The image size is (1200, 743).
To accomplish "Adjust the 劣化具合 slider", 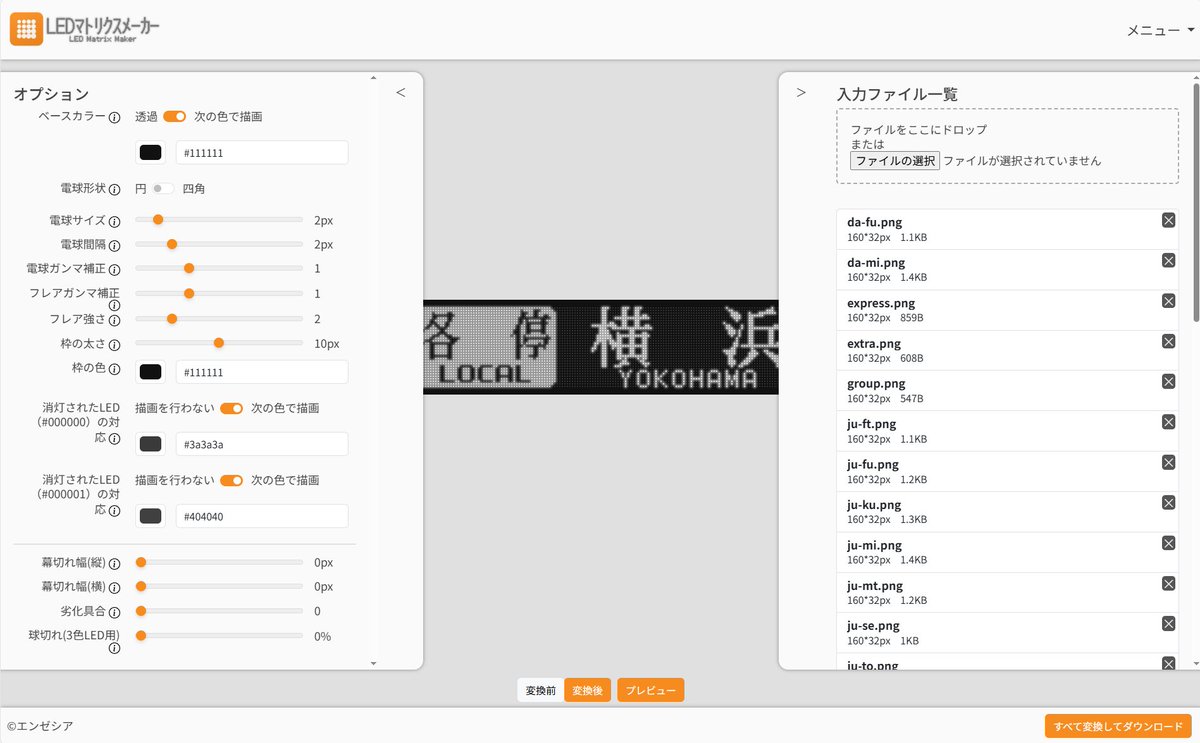I will 219,611.
